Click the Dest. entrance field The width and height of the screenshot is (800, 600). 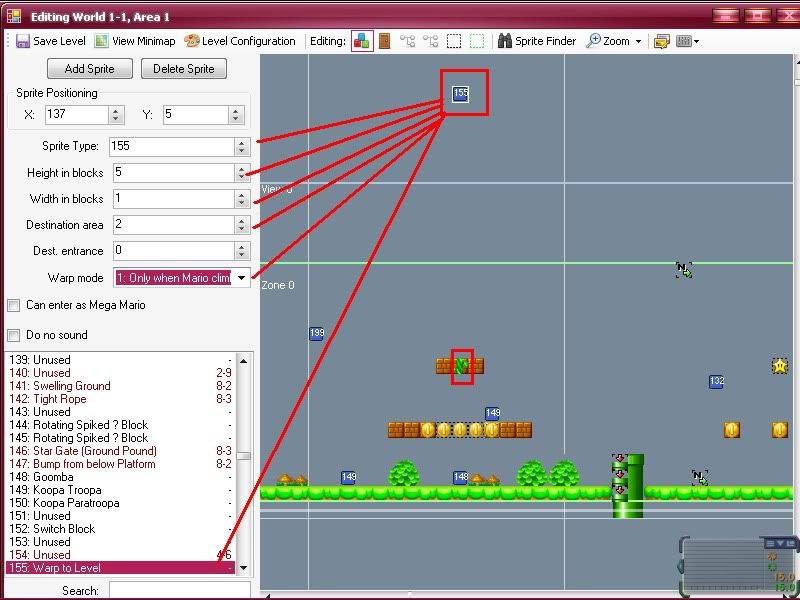[x=173, y=251]
